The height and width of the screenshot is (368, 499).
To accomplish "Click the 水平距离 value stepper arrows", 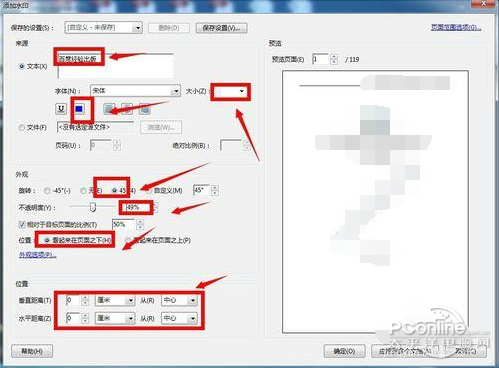I will pyautogui.click(x=85, y=318).
